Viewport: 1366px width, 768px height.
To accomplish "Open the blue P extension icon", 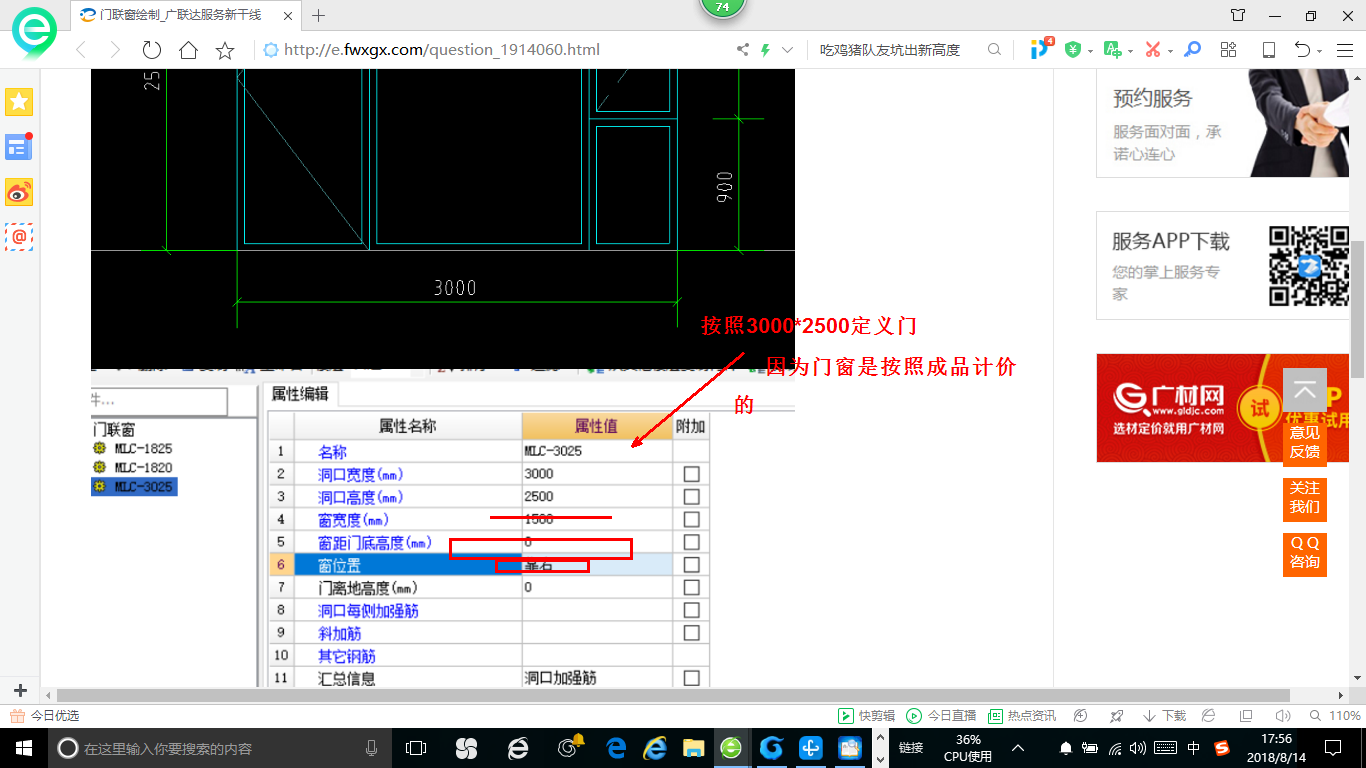I will tap(1042, 48).
